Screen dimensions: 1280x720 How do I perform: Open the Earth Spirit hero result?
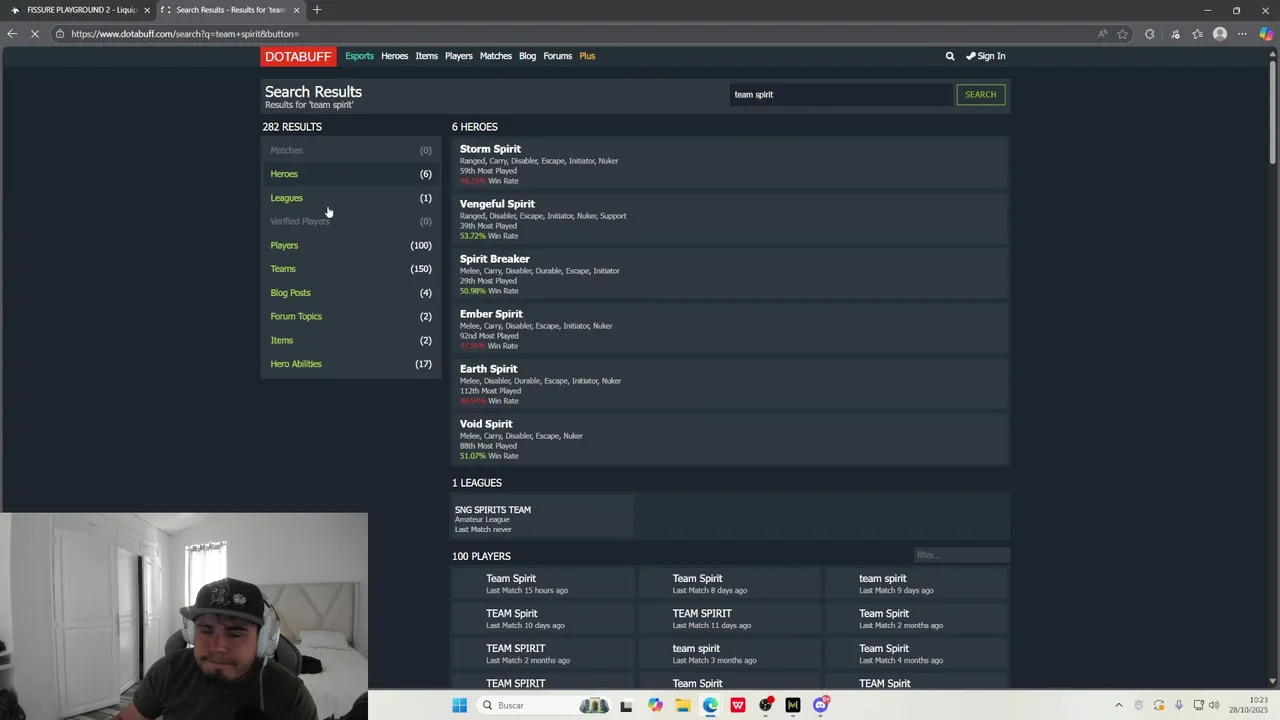(x=488, y=369)
